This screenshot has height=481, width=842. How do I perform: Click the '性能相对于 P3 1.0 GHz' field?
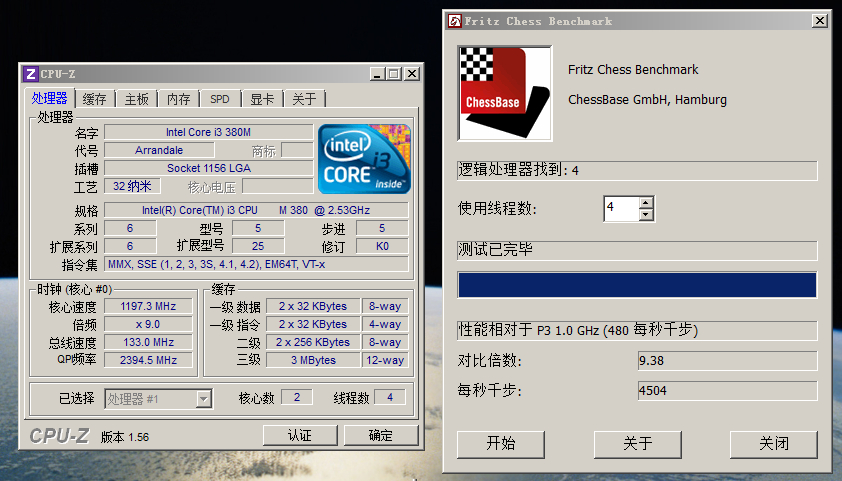click(x=637, y=330)
